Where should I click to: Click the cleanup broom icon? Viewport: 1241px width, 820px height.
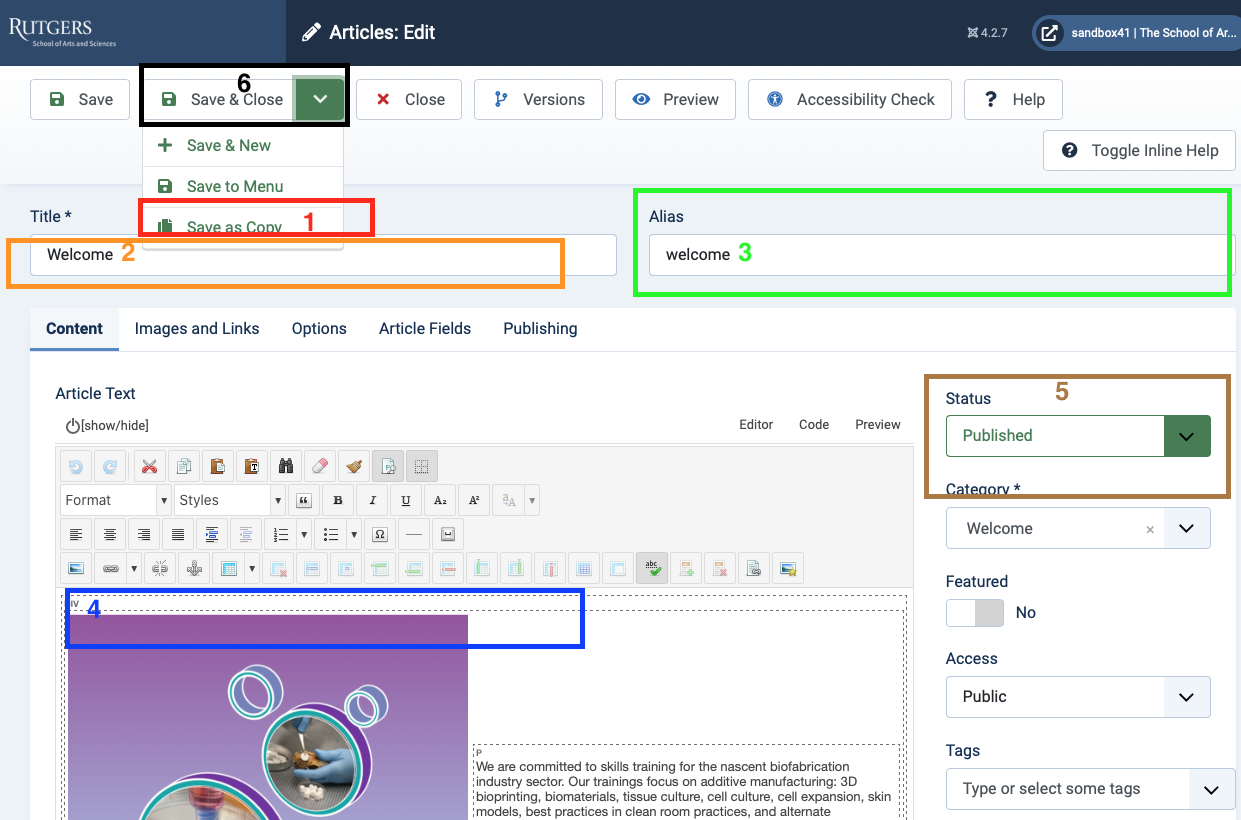pyautogui.click(x=354, y=466)
